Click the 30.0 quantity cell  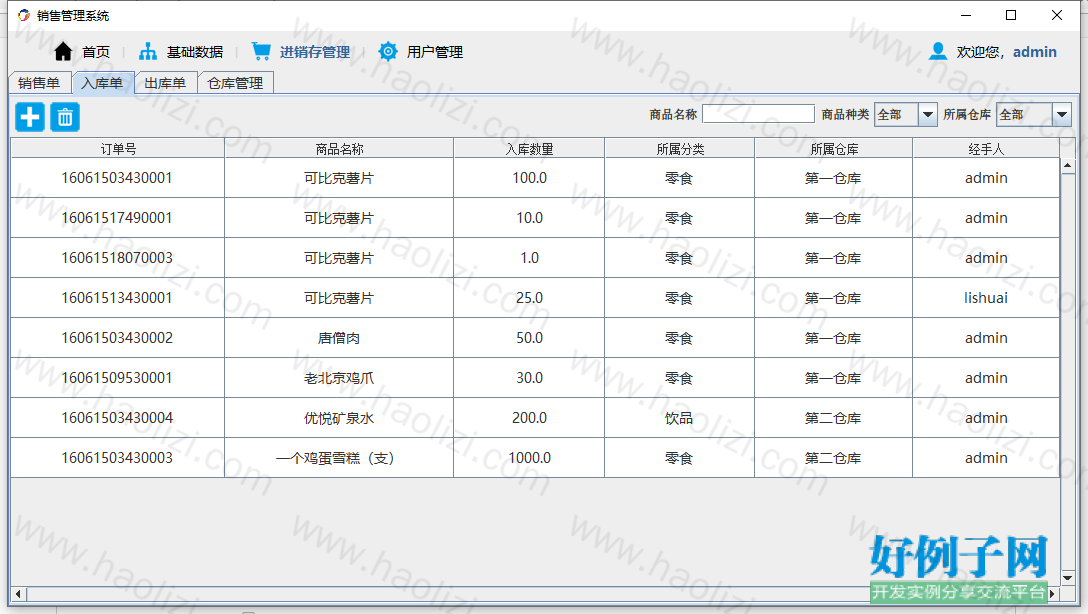[529, 378]
